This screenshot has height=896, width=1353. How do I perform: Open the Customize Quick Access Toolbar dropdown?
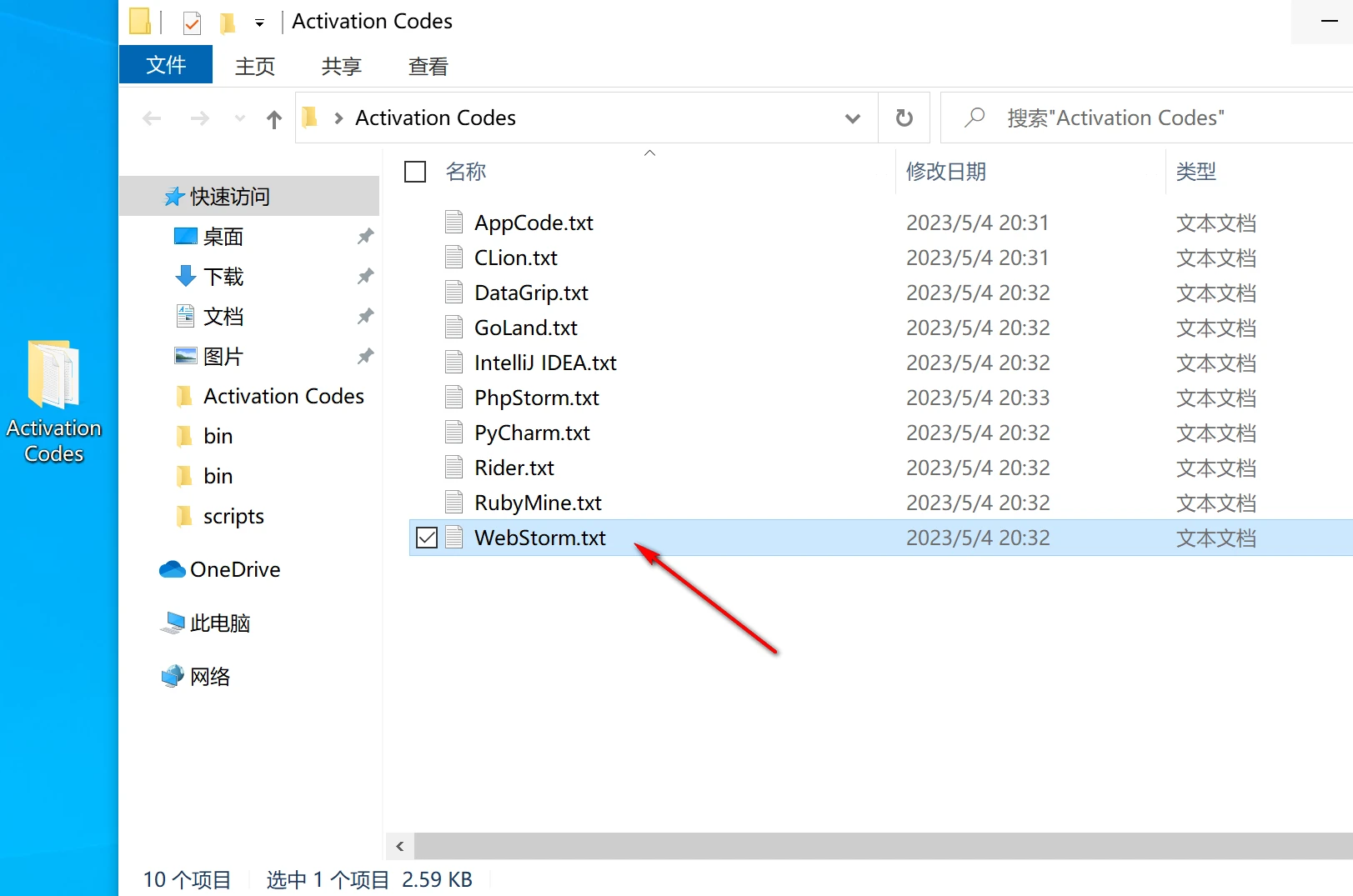click(x=259, y=23)
